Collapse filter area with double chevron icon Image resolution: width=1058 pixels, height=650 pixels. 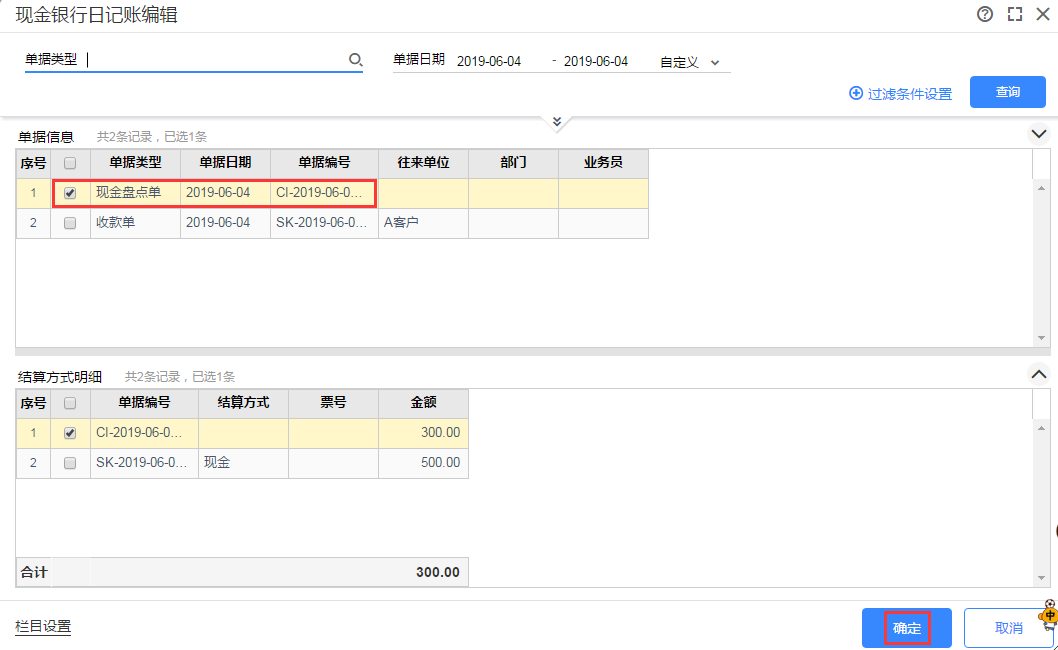(557, 122)
